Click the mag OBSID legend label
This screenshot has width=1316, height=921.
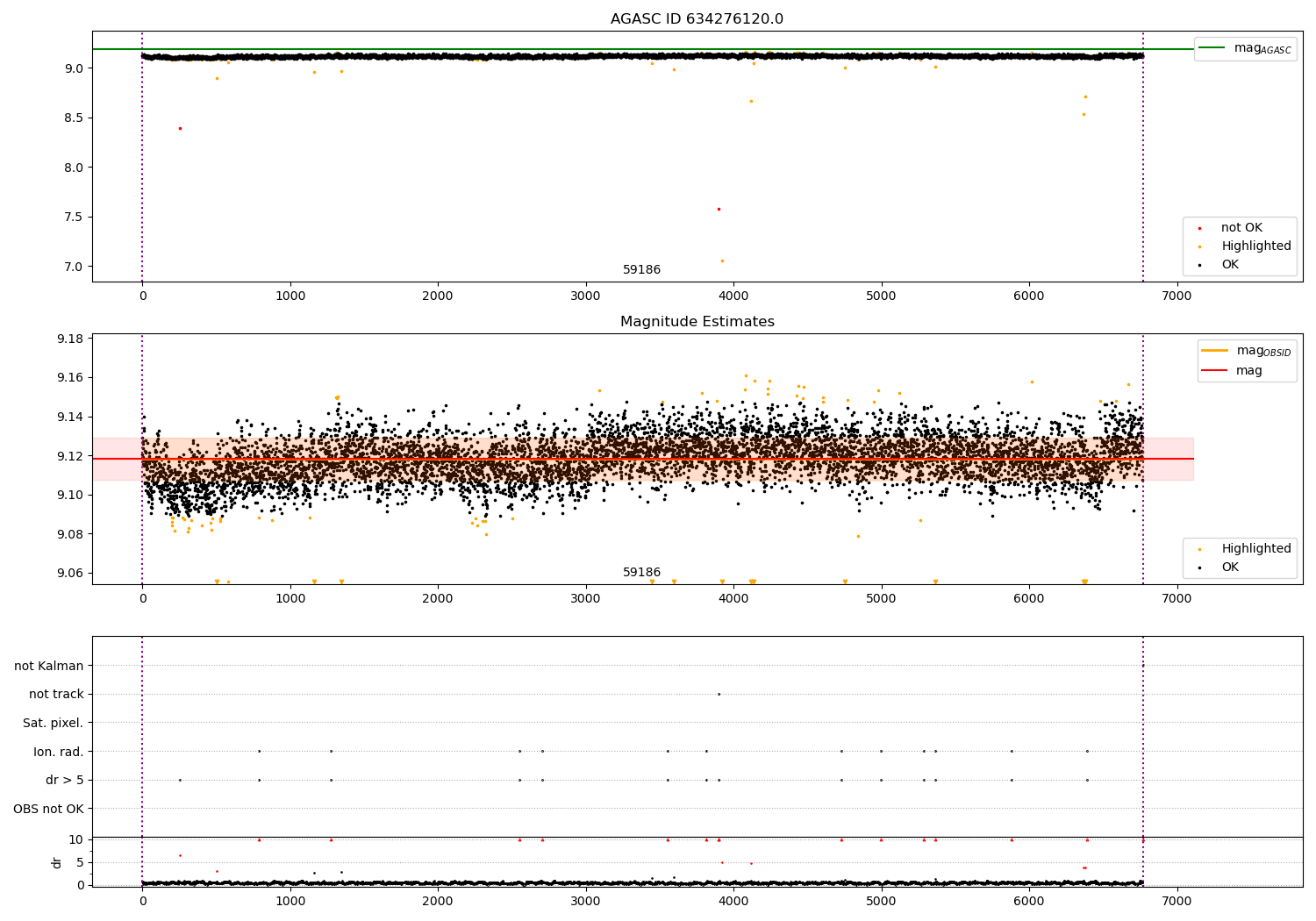click(x=1263, y=352)
